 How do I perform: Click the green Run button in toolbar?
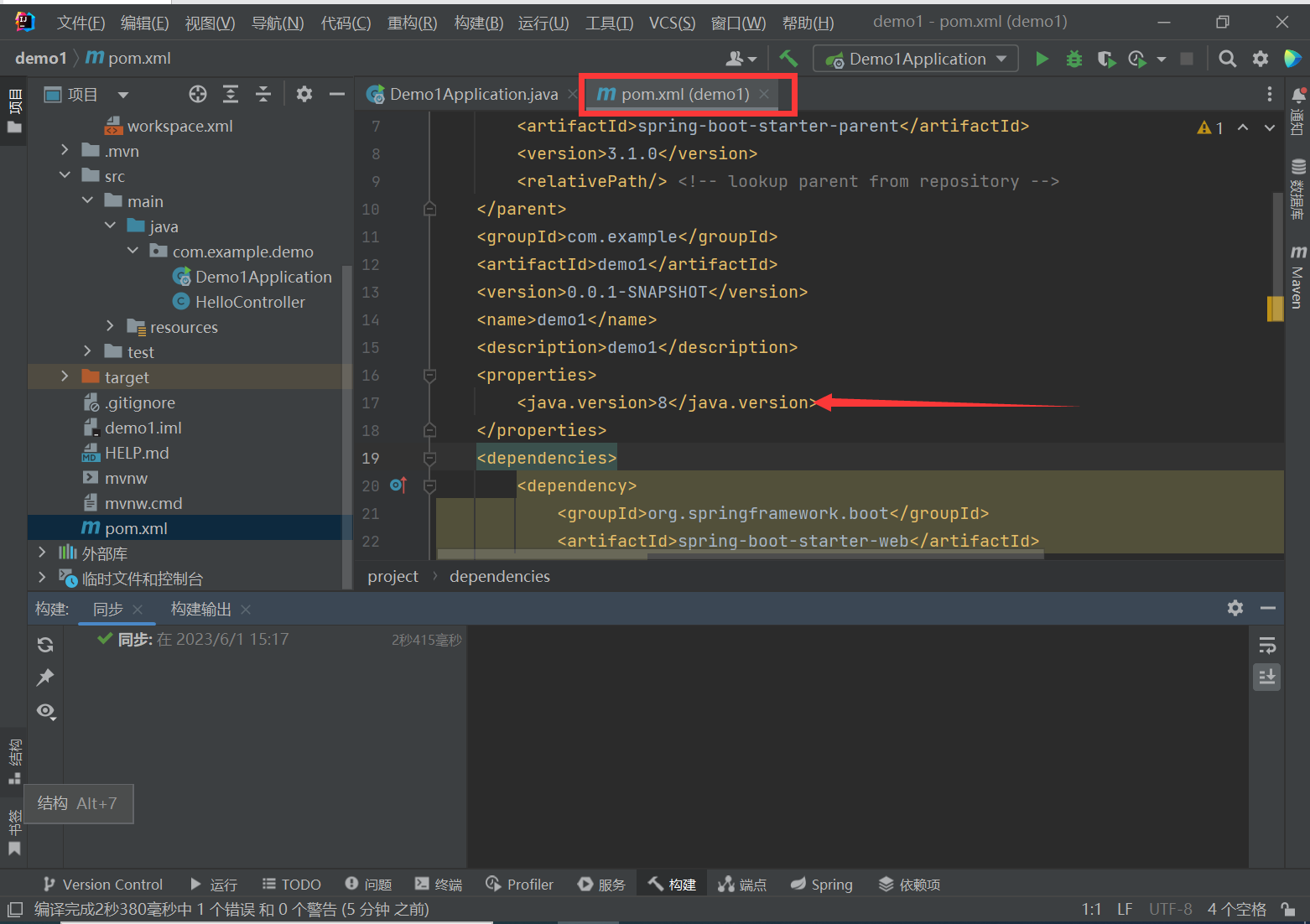pyautogui.click(x=1042, y=59)
